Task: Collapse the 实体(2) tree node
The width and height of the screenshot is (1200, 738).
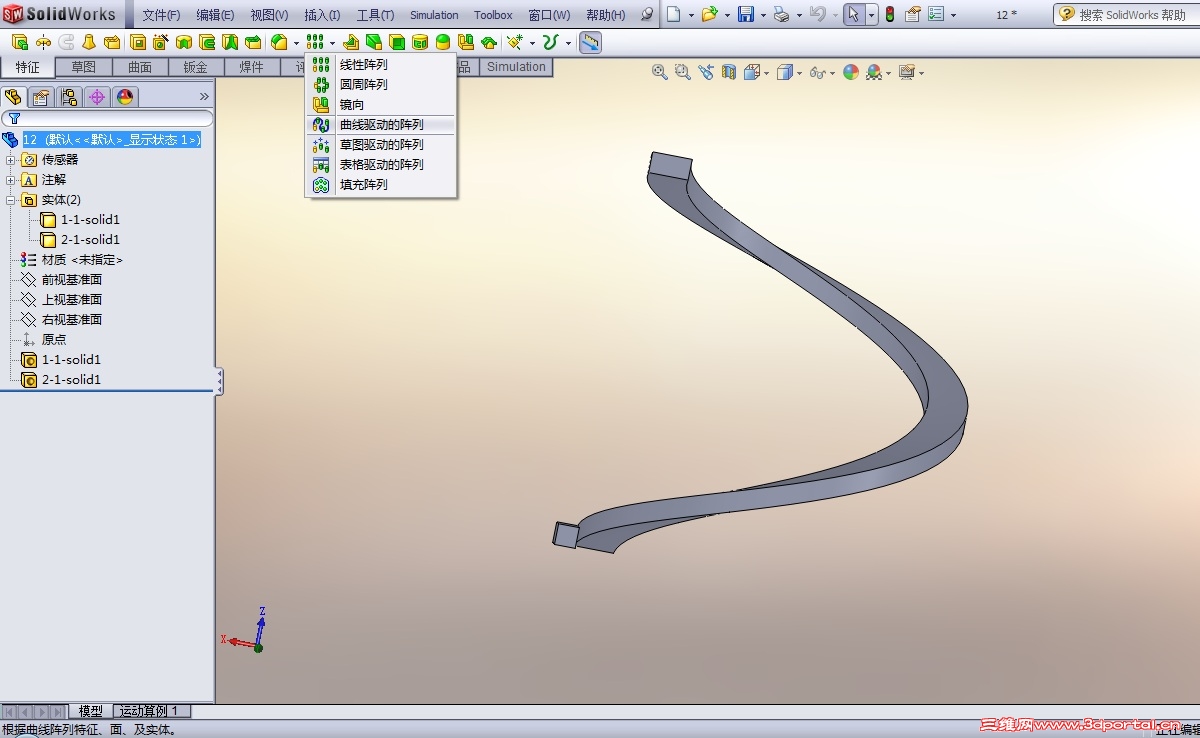Action: pos(11,200)
